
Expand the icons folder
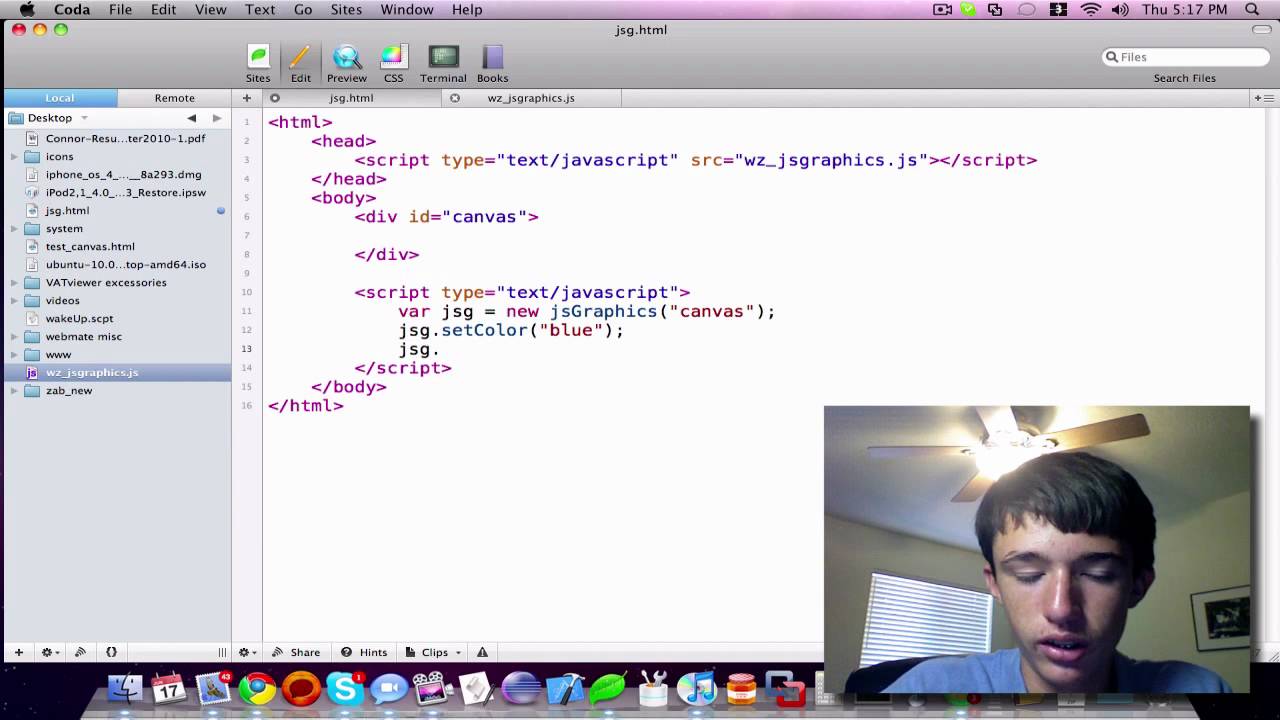[15, 157]
